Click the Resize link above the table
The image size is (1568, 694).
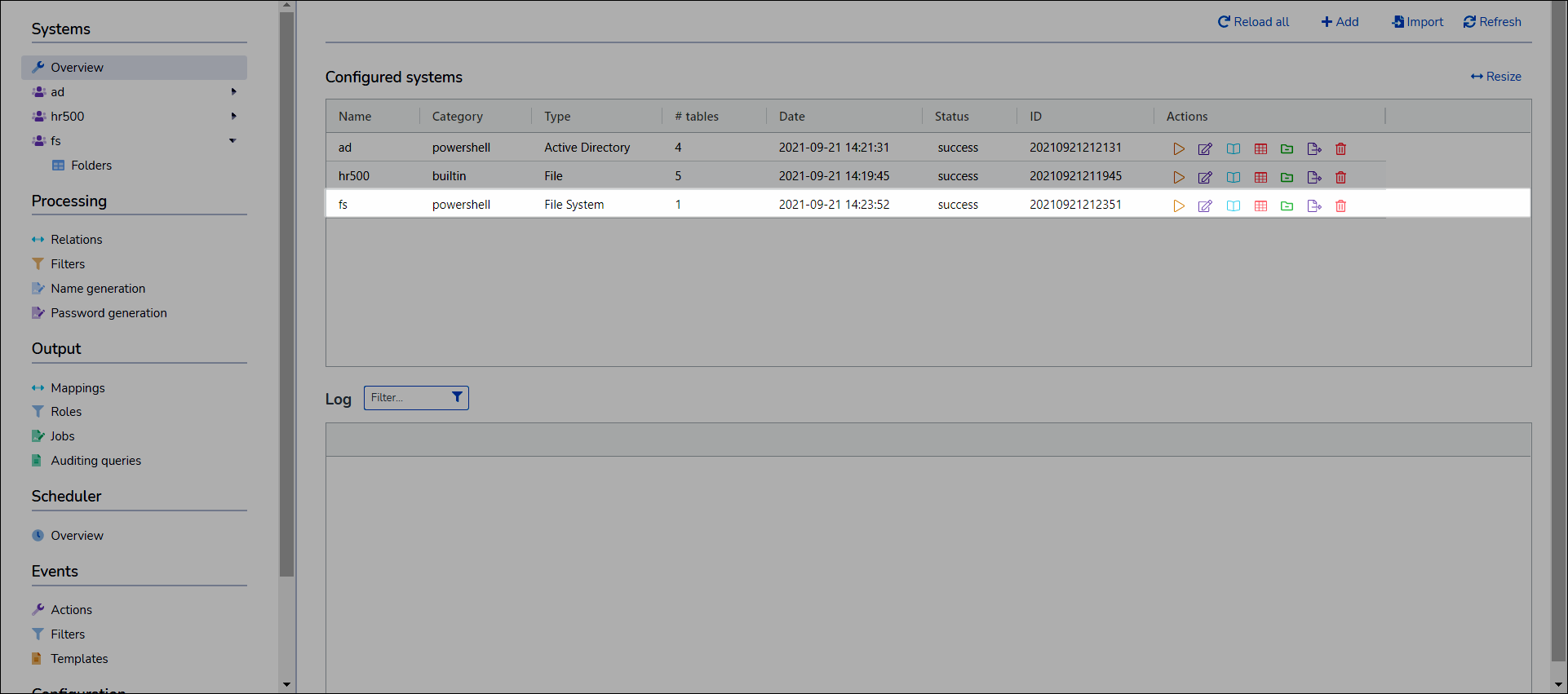(x=1495, y=77)
